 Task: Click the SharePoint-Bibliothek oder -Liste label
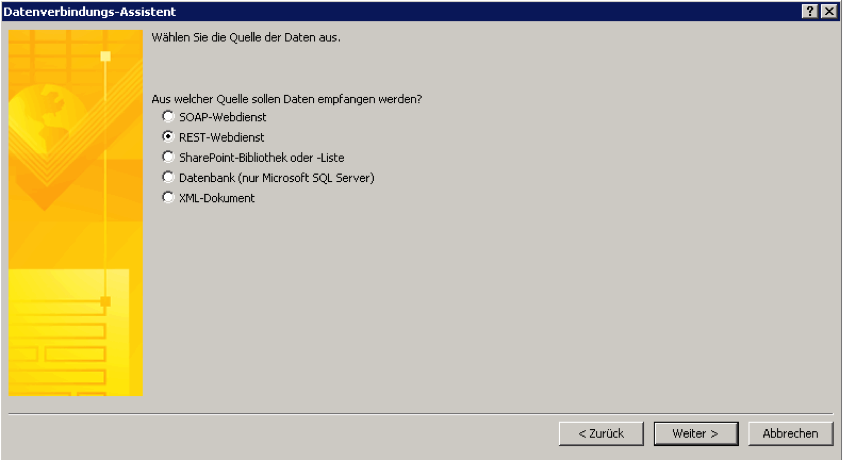[x=262, y=158]
